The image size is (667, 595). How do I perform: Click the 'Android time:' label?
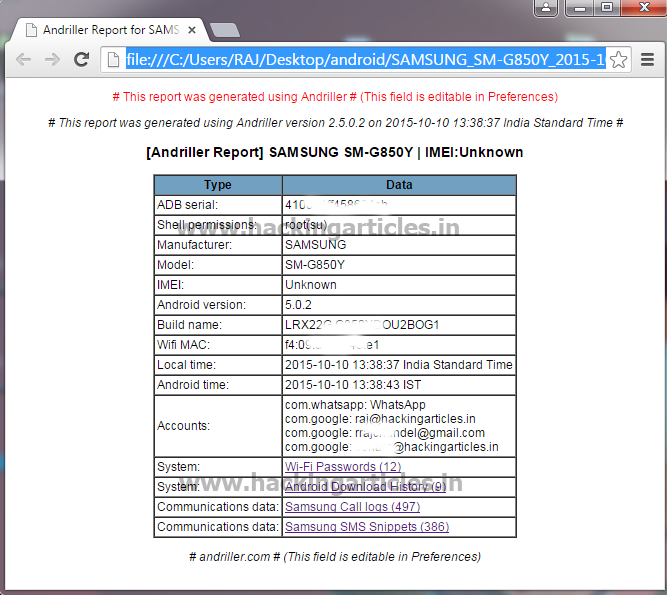click(193, 385)
